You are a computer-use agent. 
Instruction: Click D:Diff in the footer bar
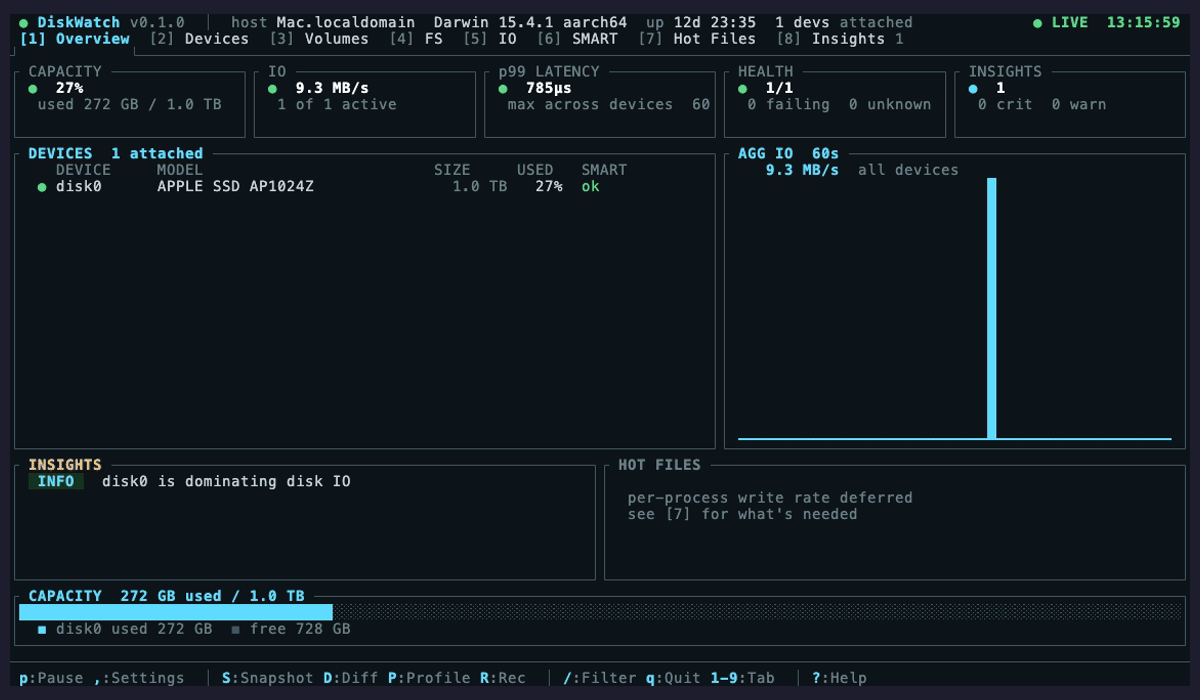tap(351, 678)
